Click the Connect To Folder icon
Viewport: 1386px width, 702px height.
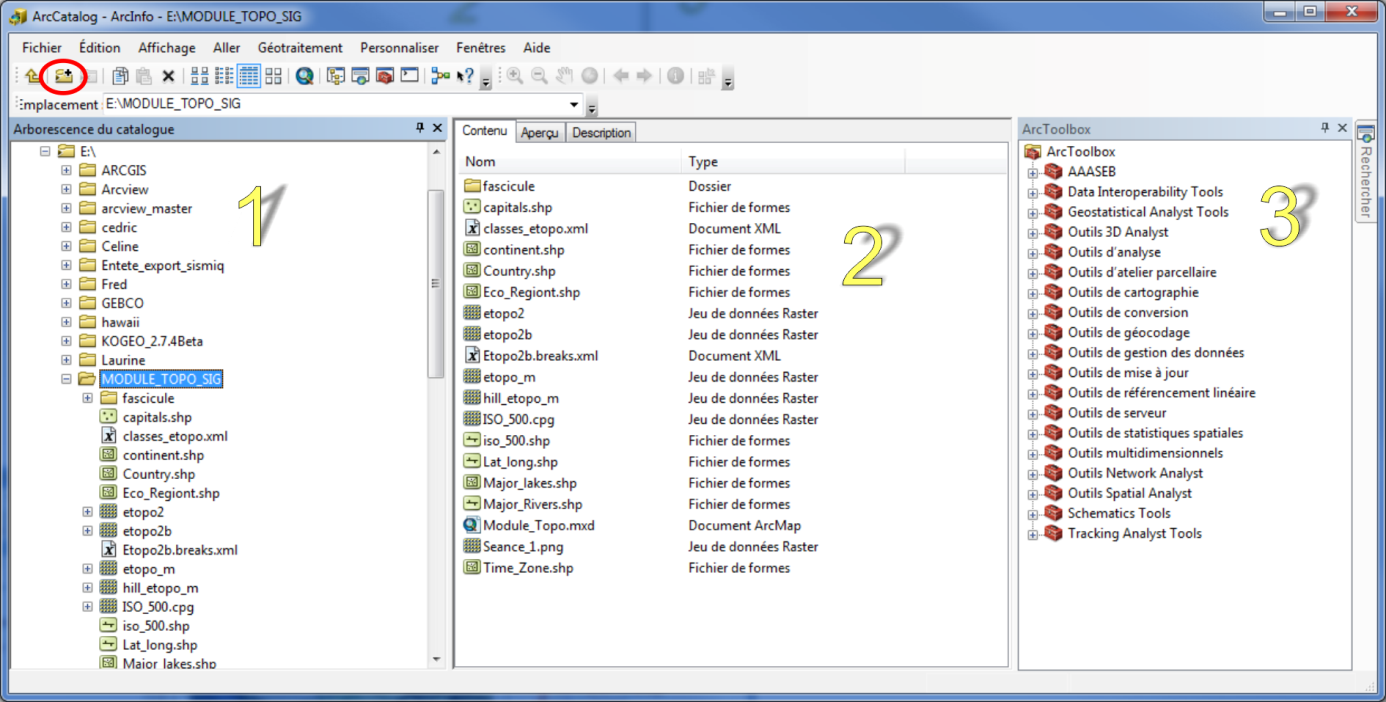tap(64, 76)
